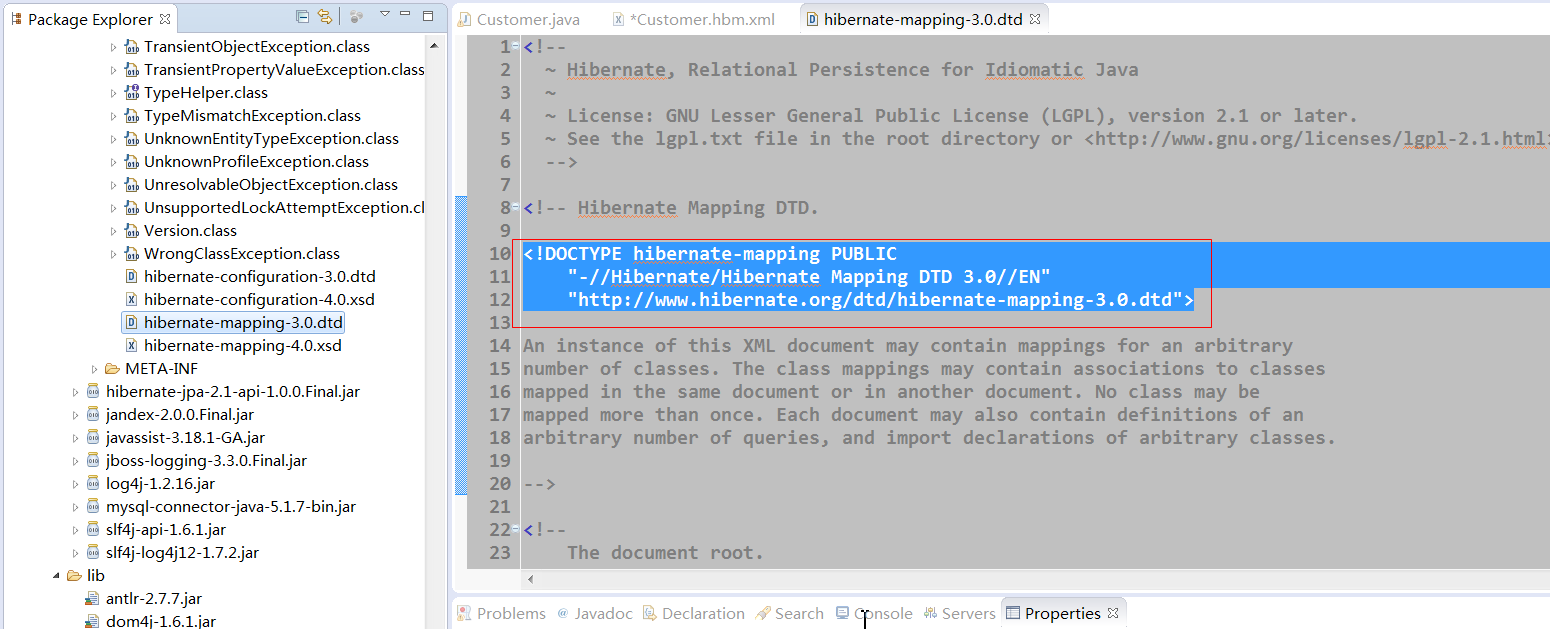Click dom4j-1.6.1.jar file icon
The width and height of the screenshot is (1550, 629).
coord(93,621)
